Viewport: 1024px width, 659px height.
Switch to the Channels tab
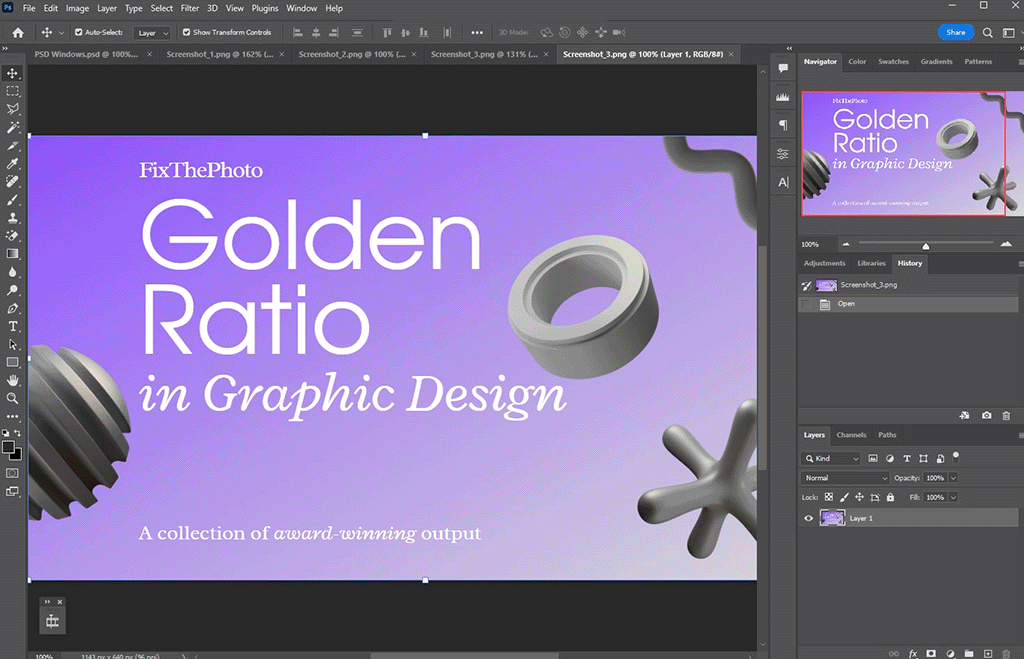click(x=851, y=435)
